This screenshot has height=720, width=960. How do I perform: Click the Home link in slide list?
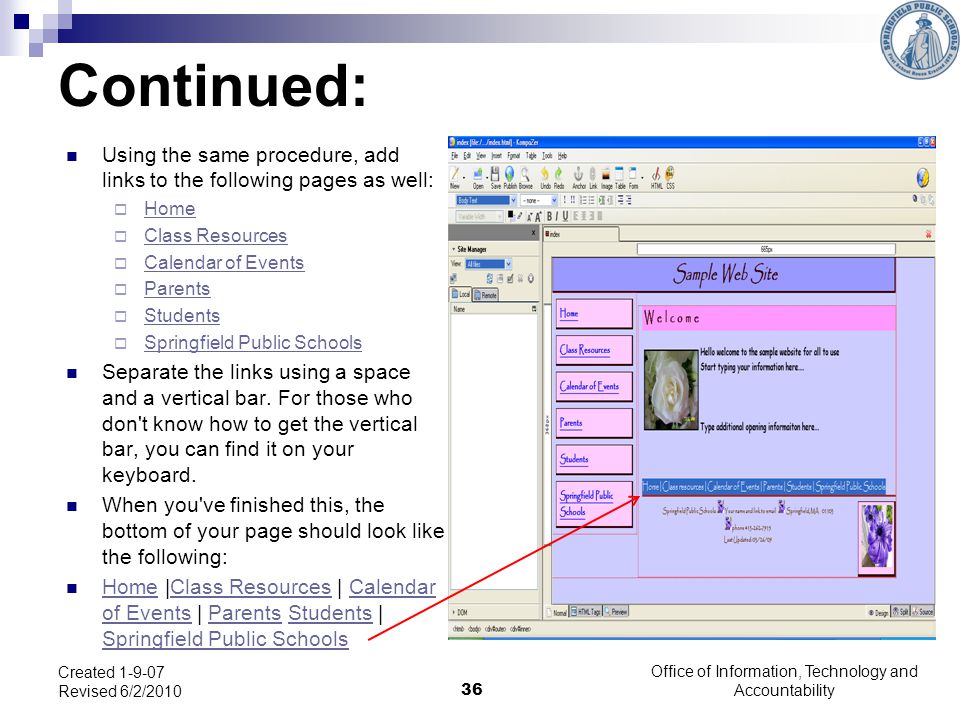(170, 209)
